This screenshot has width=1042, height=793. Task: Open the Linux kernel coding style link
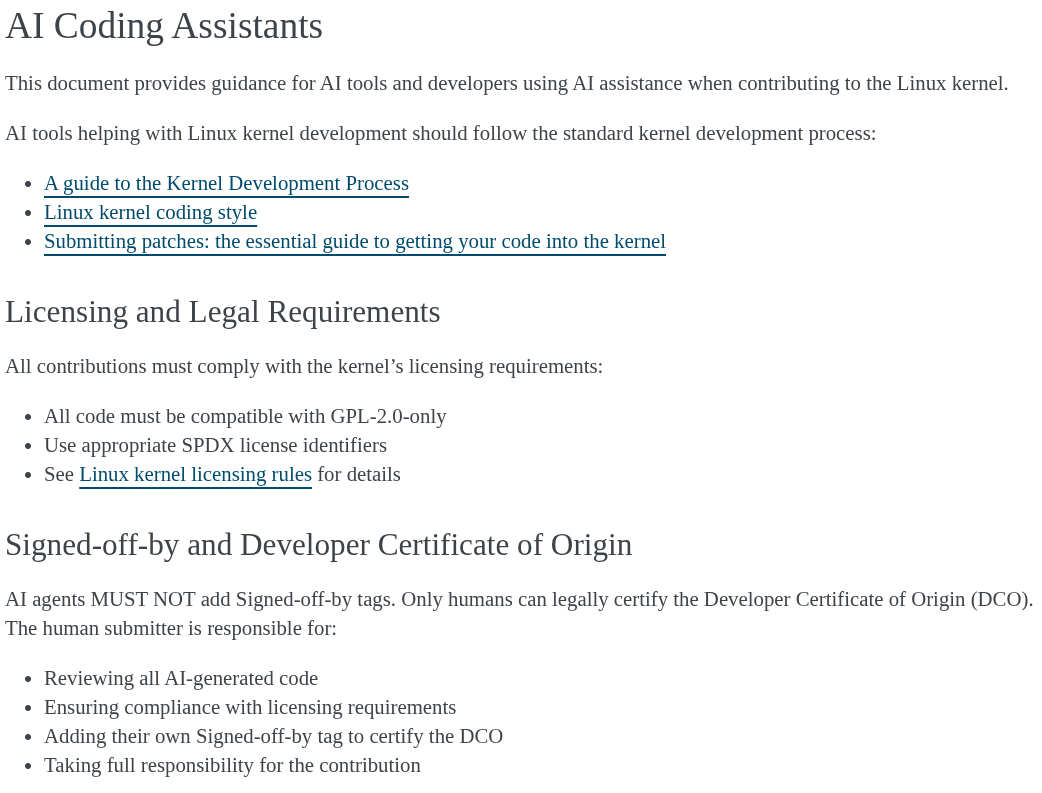pyautogui.click(x=150, y=212)
